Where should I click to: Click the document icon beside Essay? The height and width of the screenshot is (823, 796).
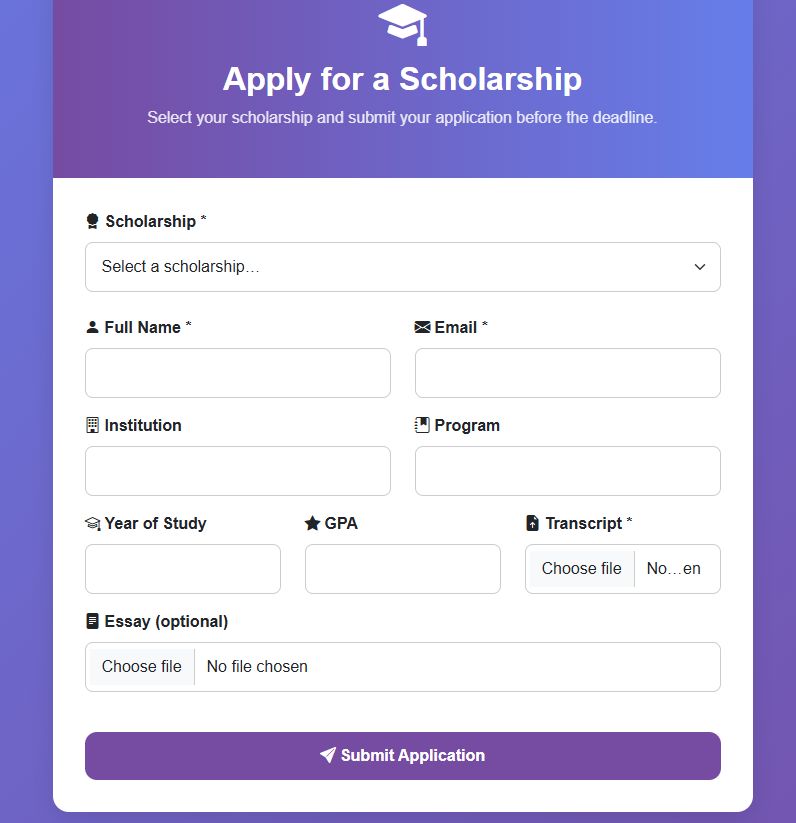point(93,621)
